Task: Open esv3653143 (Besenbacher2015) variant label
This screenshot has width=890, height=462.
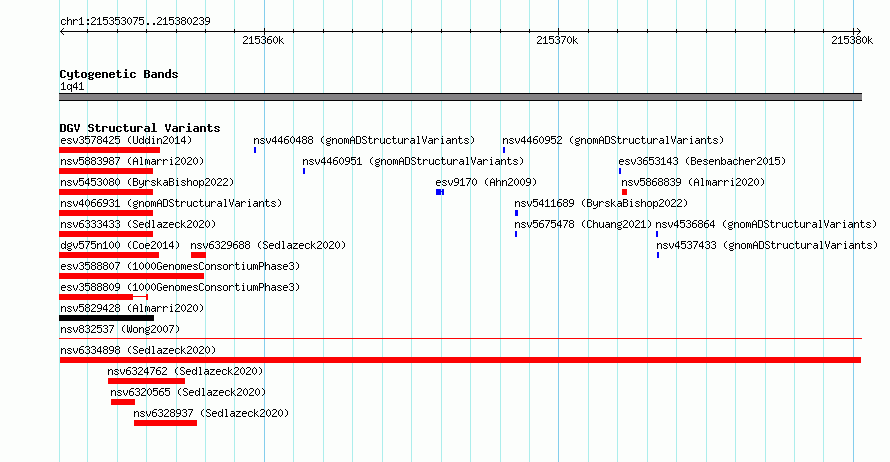Action: [x=702, y=161]
